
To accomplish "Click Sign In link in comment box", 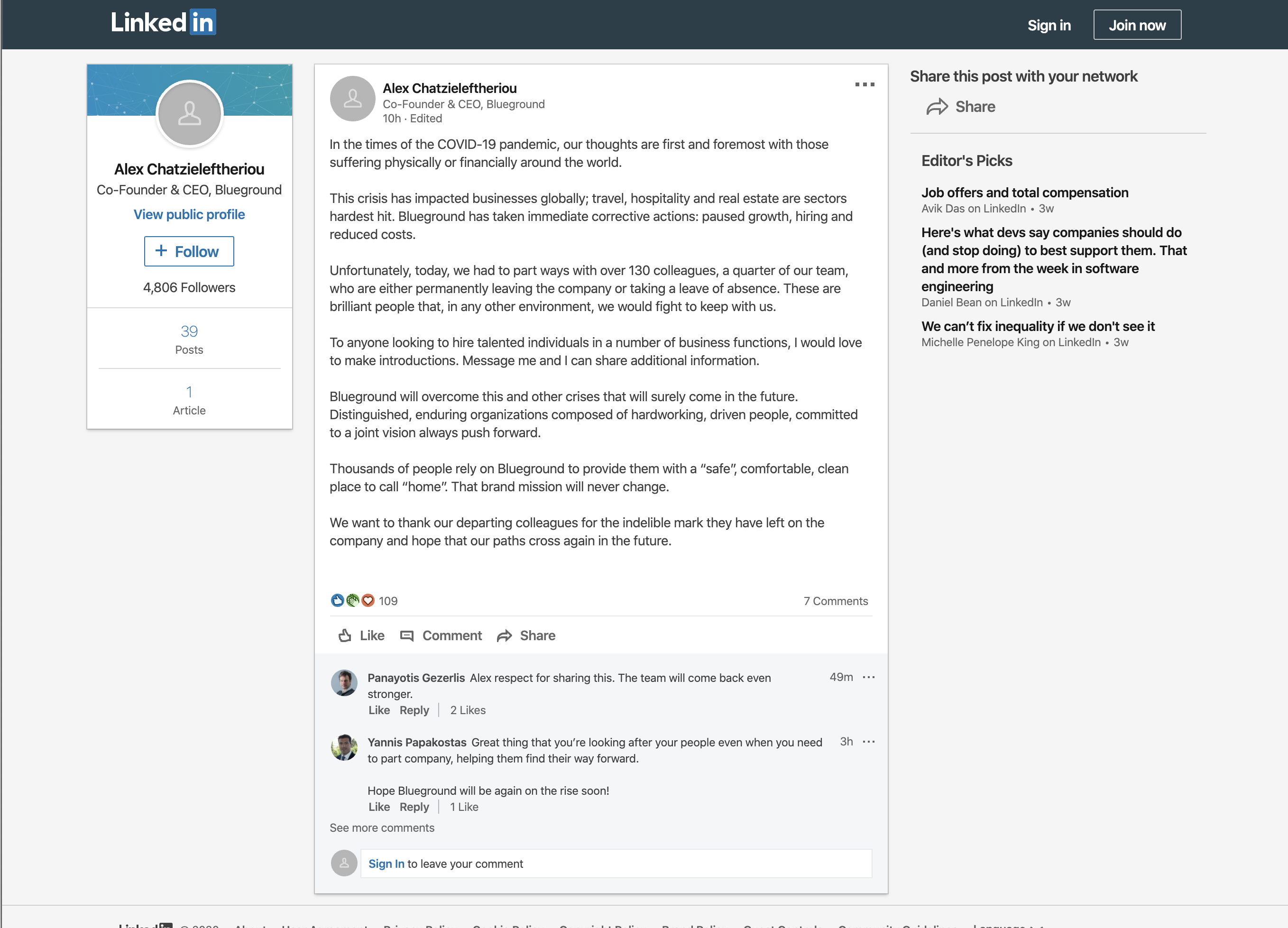I will tap(386, 863).
